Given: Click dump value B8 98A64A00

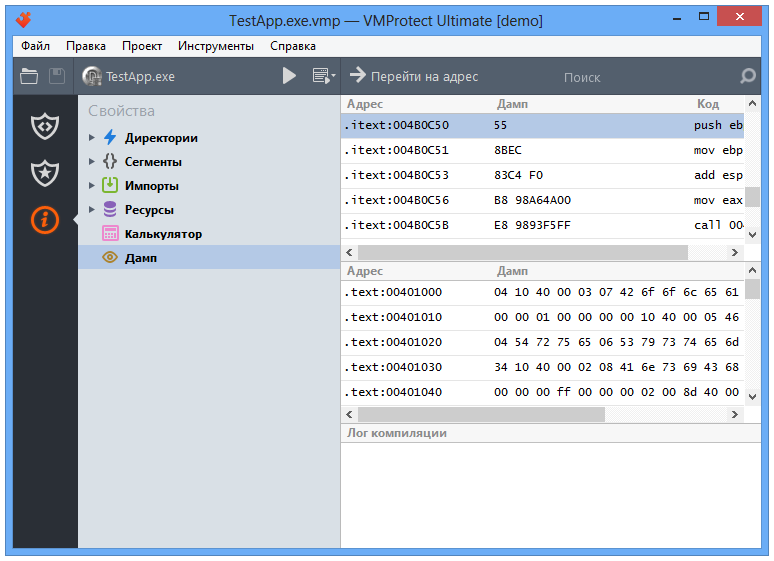Looking at the screenshot, I should tap(532, 200).
